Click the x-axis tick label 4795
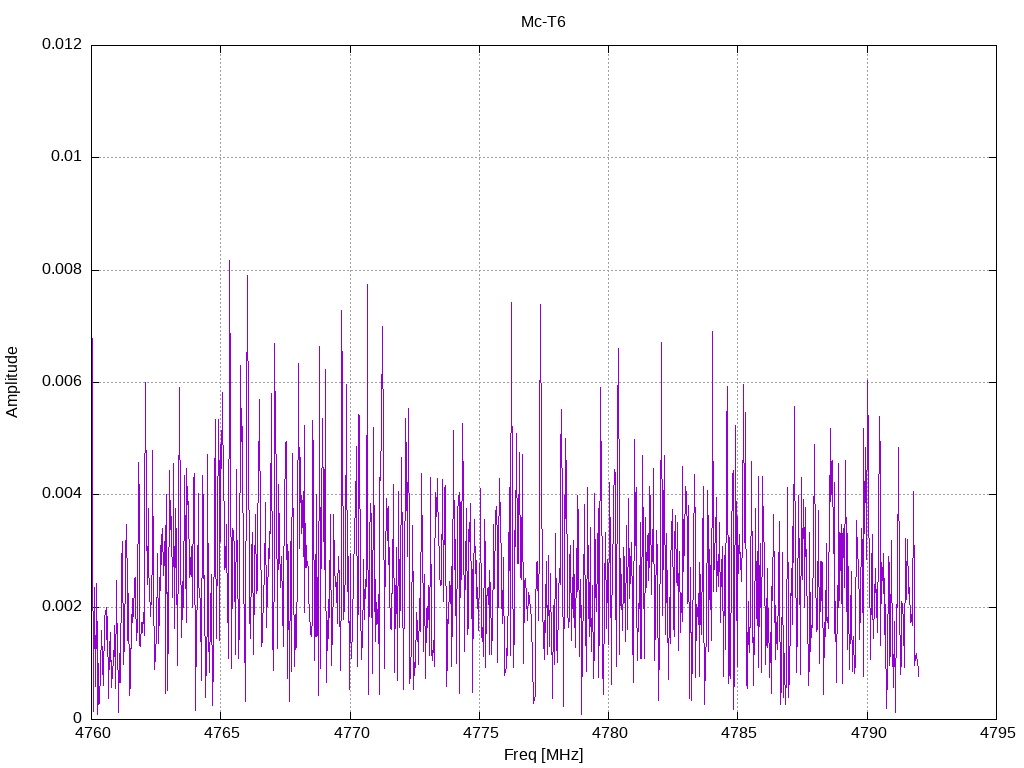This screenshot has width=1024, height=768. (997, 733)
